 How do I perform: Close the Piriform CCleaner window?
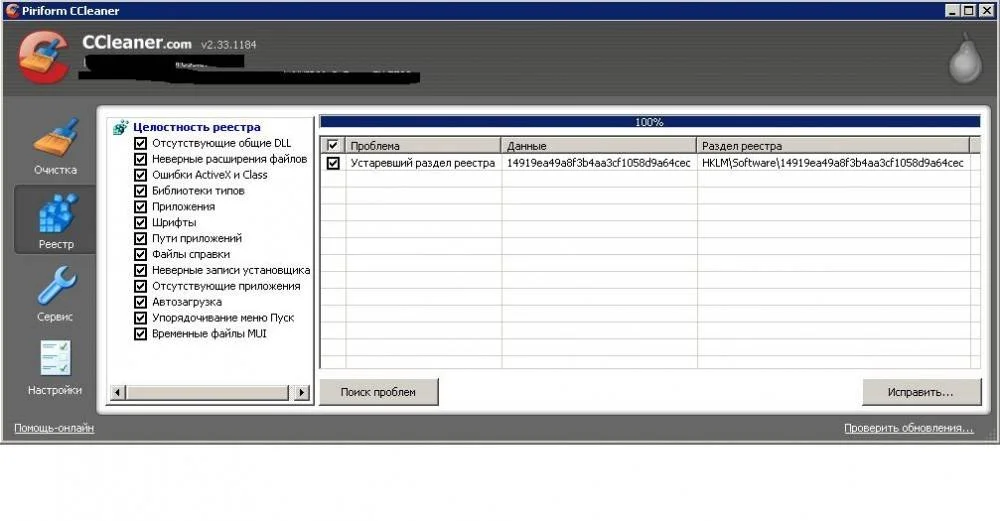coord(986,10)
